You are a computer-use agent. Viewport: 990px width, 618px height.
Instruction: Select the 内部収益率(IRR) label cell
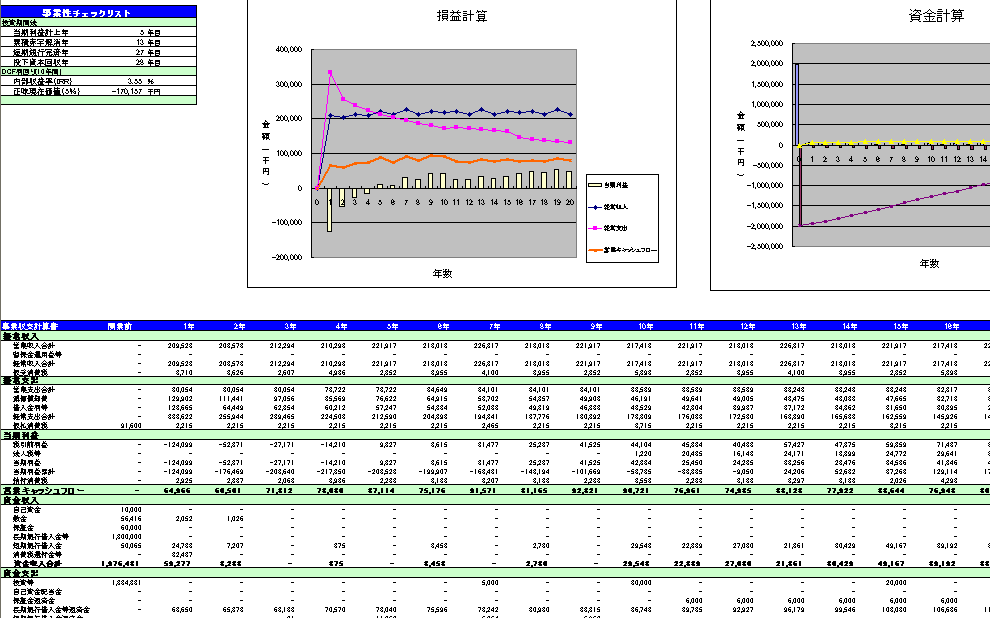[43, 81]
